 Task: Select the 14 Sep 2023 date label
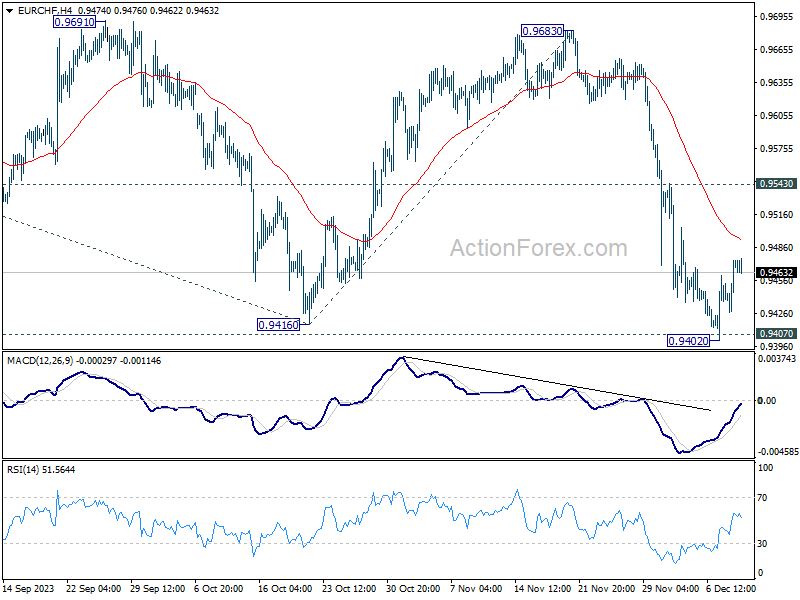[x=29, y=588]
